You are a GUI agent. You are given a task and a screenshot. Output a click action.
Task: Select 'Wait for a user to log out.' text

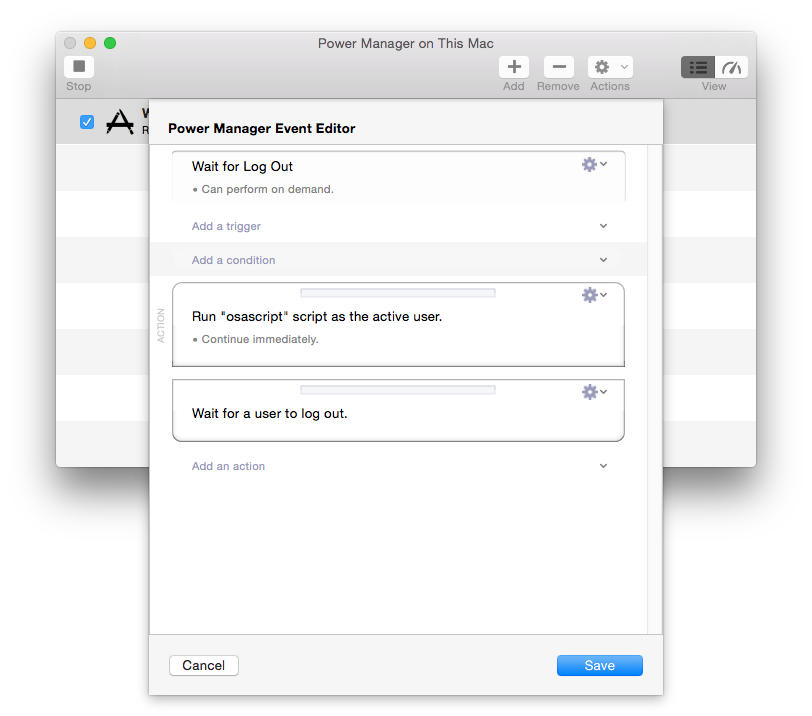click(269, 413)
